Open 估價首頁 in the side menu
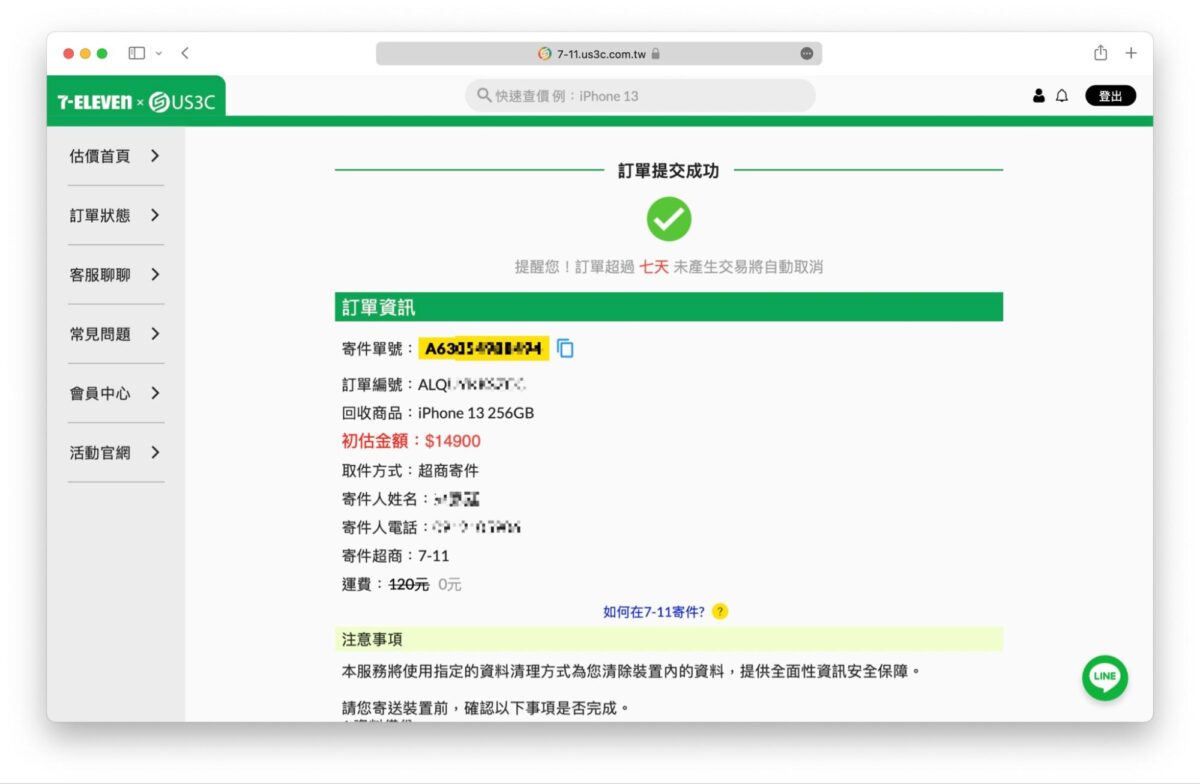The width and height of the screenshot is (1200, 784). [100, 156]
